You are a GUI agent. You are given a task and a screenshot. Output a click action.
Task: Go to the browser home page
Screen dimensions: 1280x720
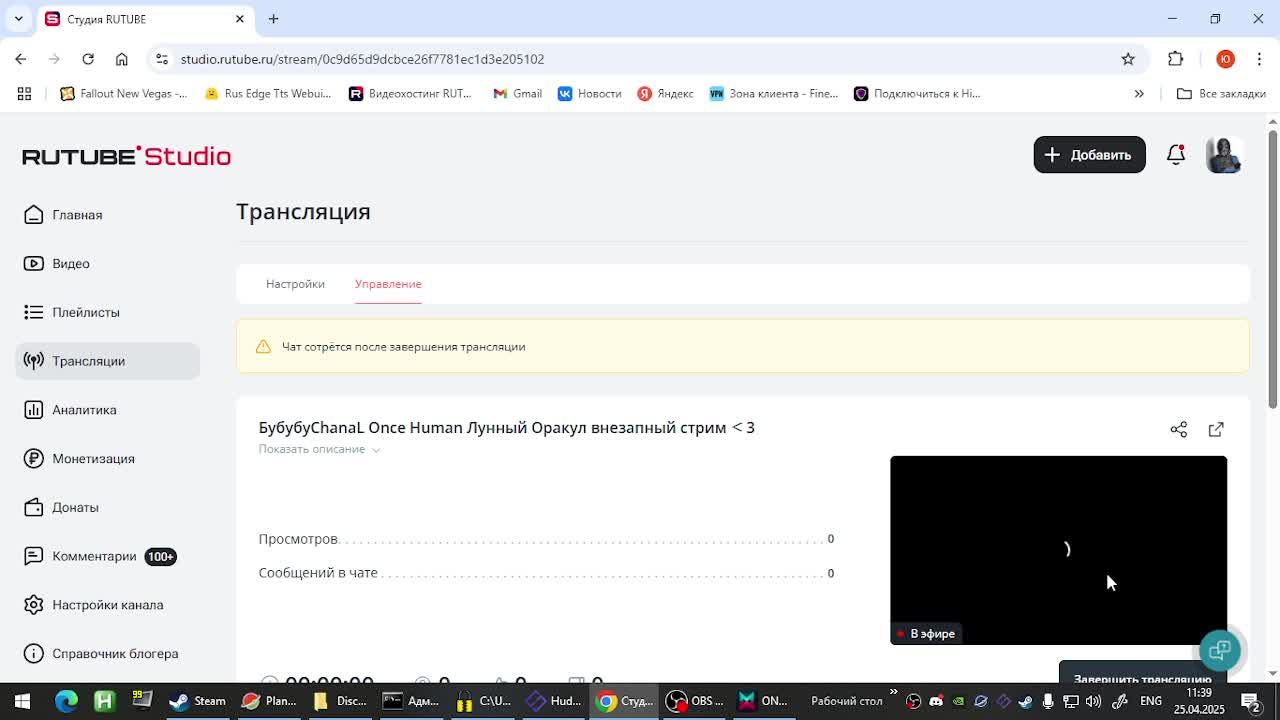[x=122, y=59]
